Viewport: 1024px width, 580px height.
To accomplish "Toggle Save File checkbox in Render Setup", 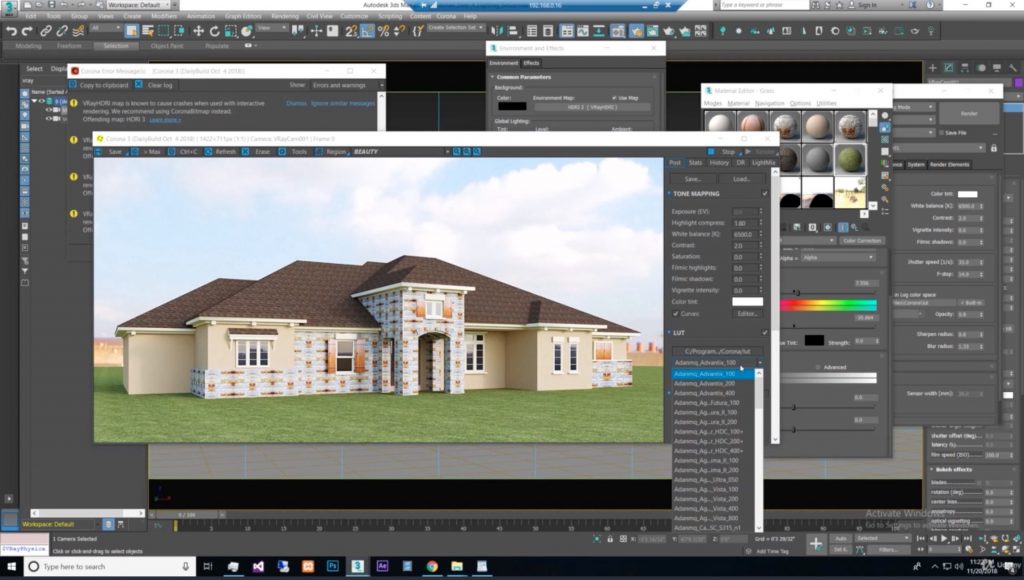I will (x=941, y=133).
